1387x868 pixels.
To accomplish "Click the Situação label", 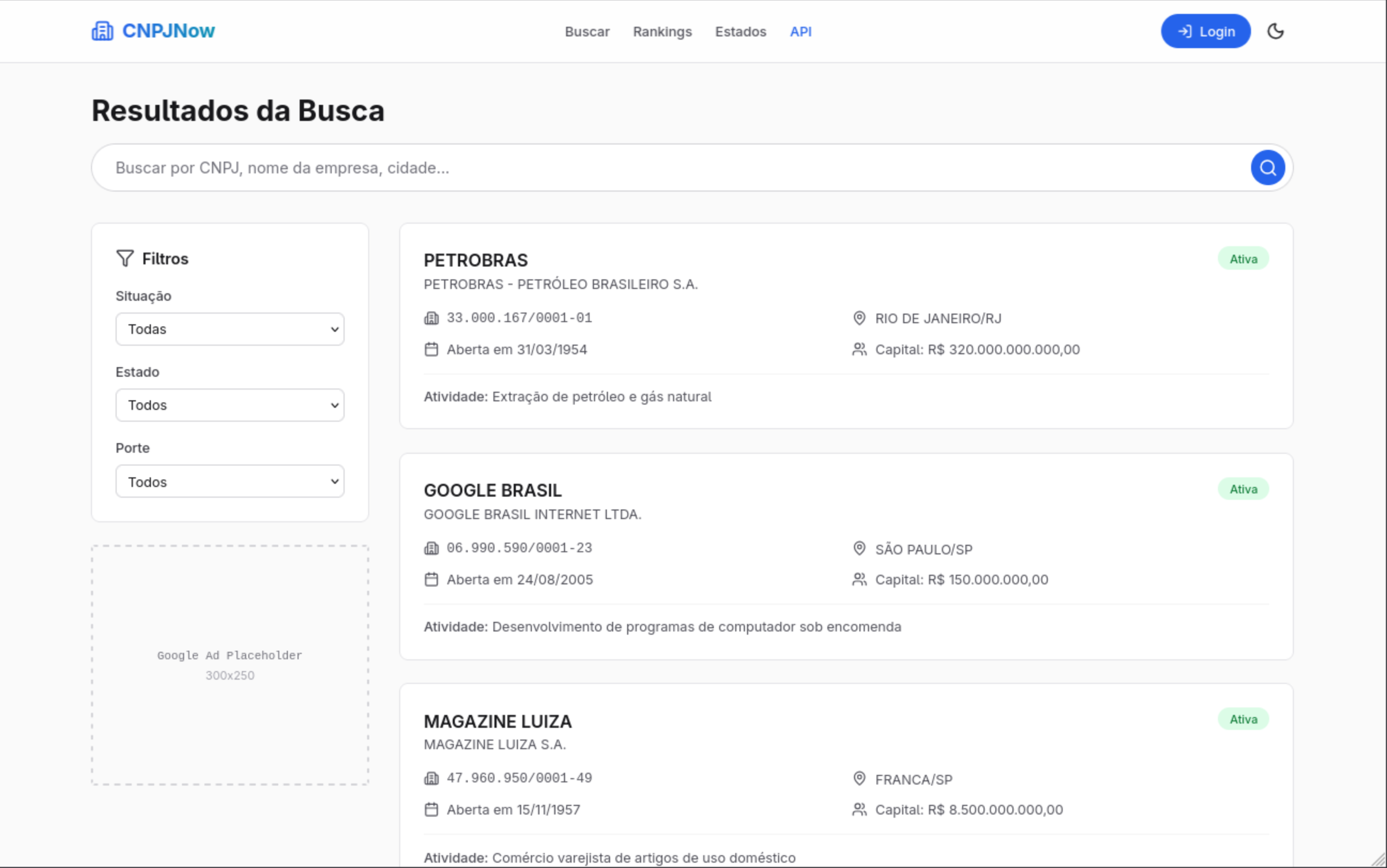I will [143, 296].
